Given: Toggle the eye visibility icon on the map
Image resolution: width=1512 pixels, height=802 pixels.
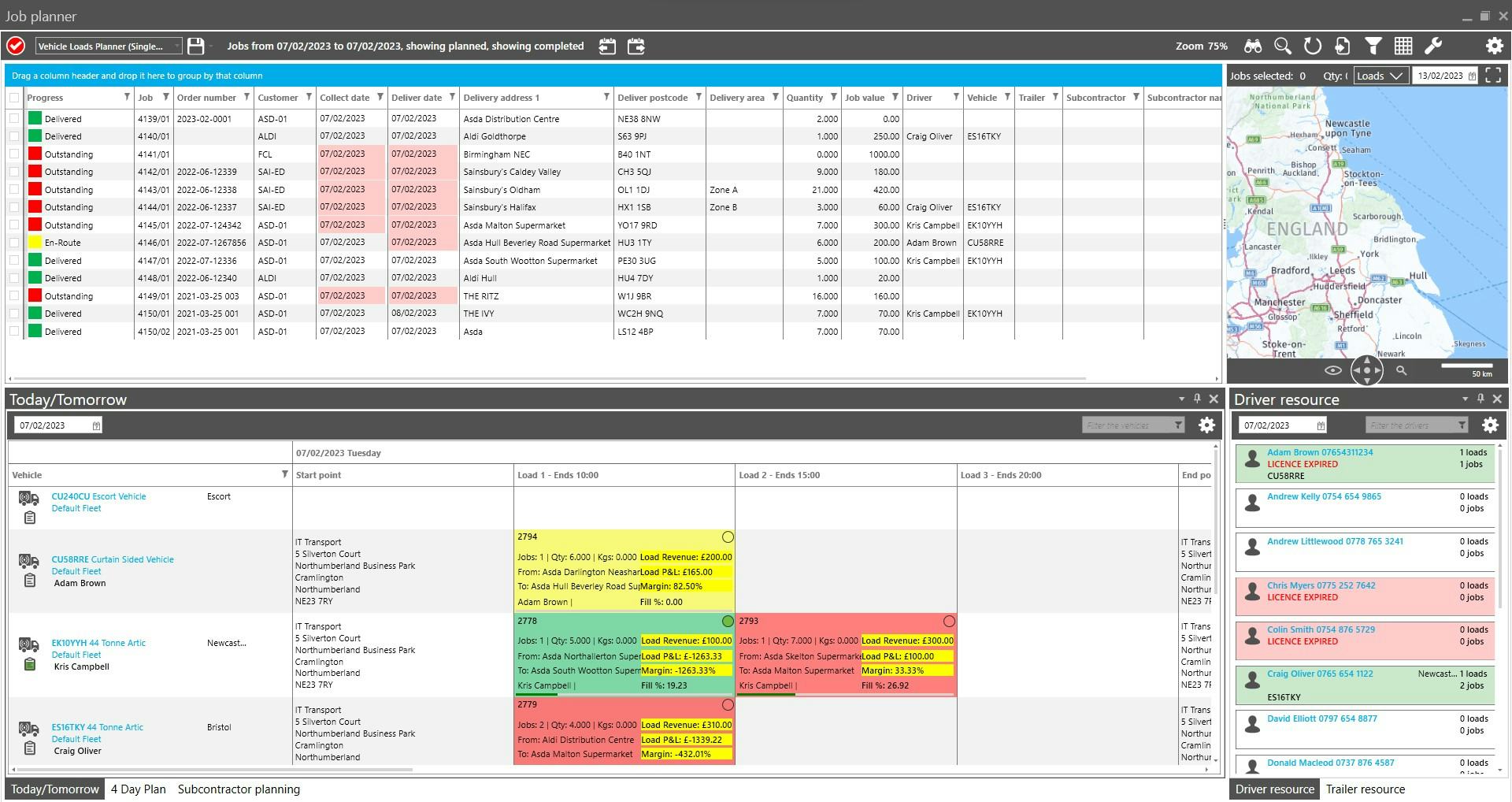Looking at the screenshot, I should click(x=1334, y=369).
